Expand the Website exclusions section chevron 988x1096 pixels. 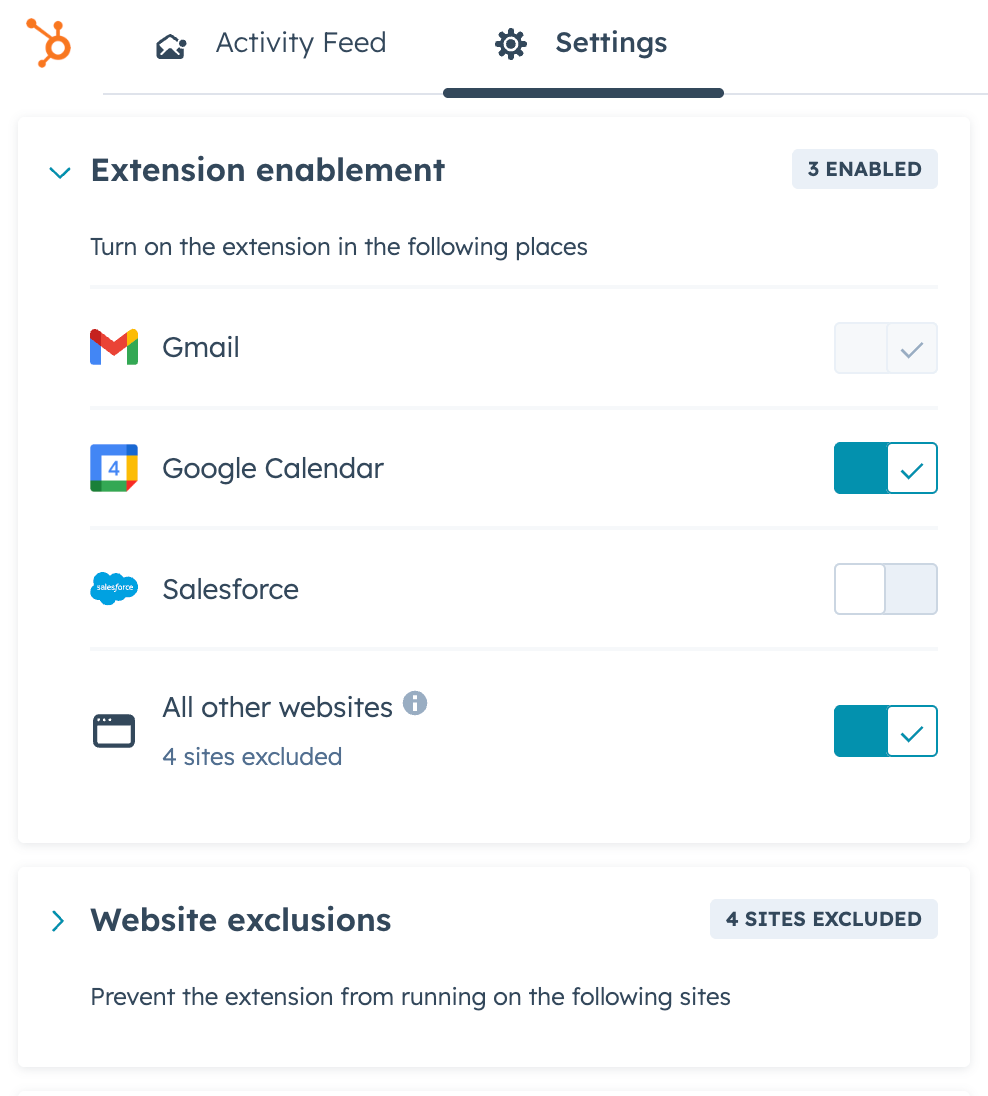58,921
